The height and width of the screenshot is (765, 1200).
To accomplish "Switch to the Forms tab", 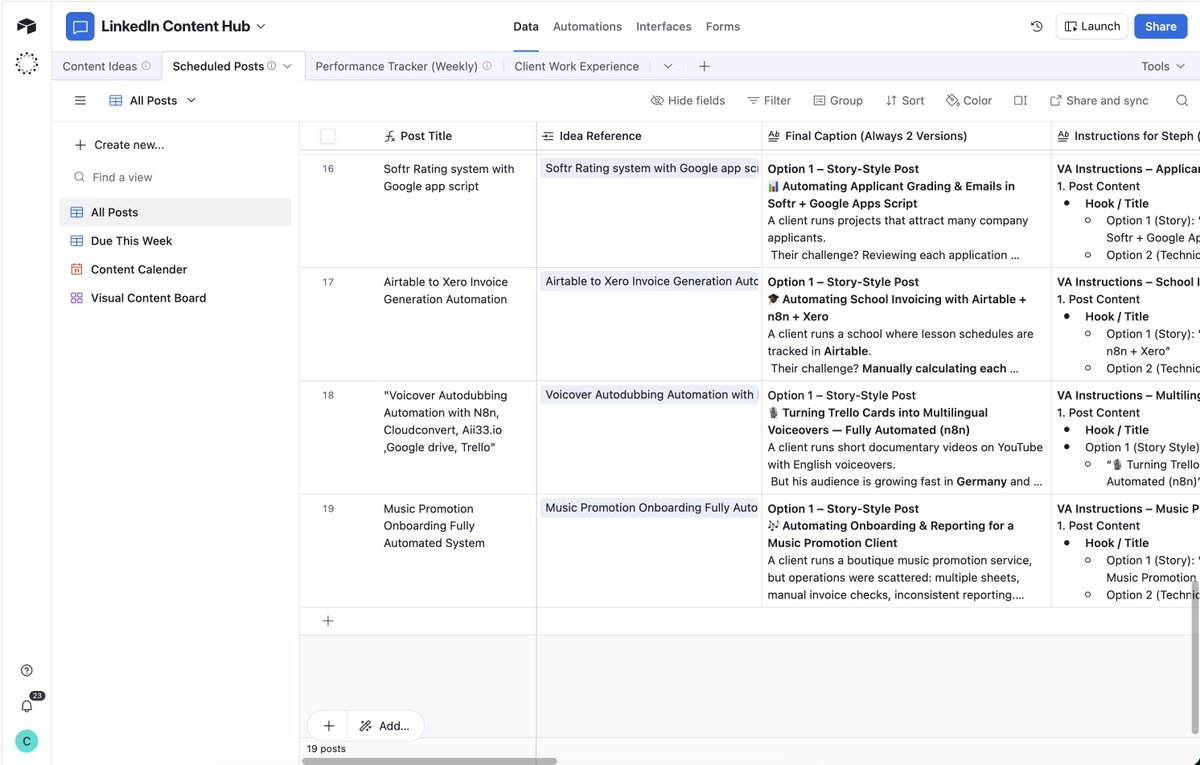I will [x=723, y=26].
